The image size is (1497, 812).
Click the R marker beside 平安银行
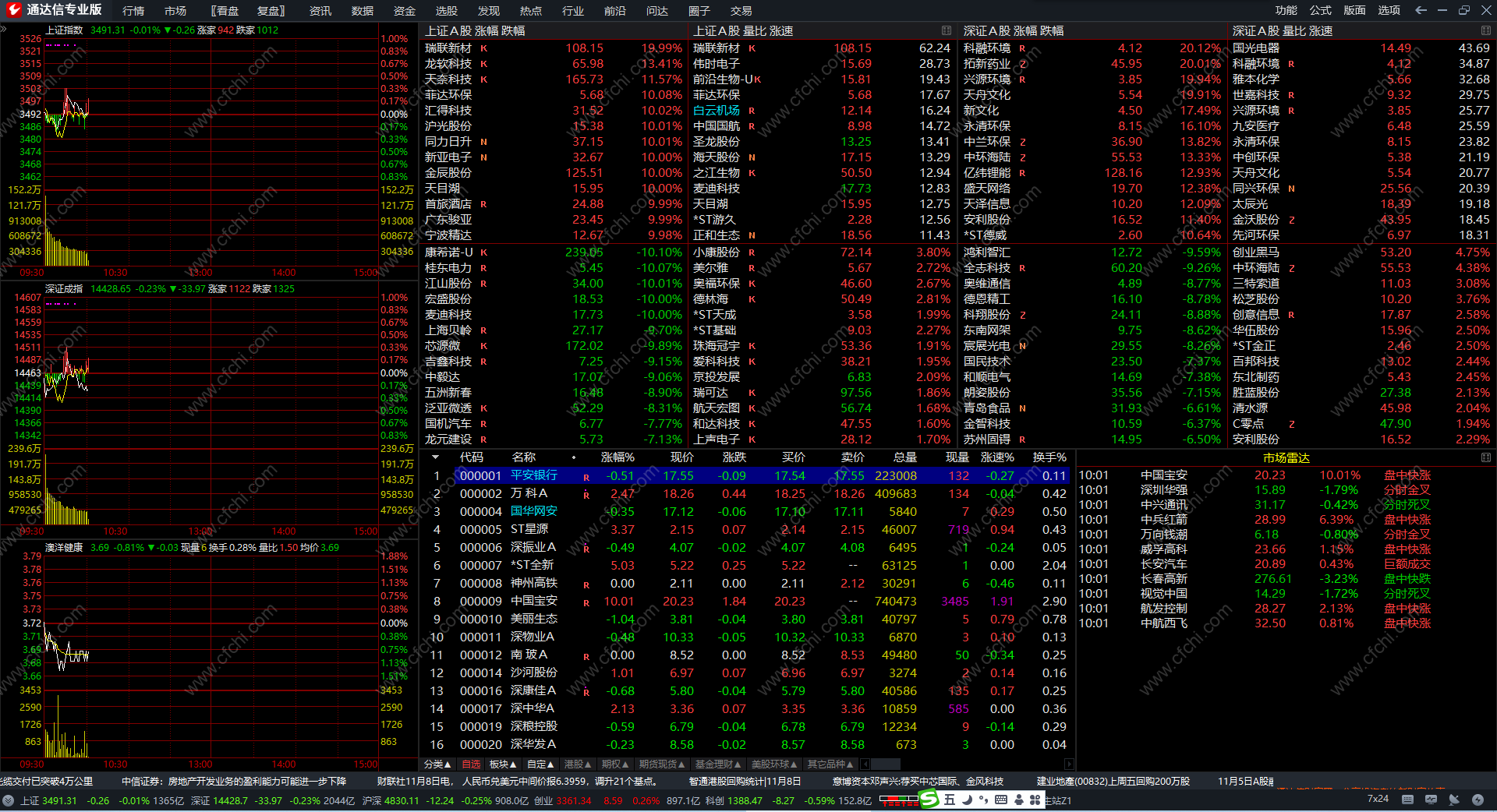point(586,477)
